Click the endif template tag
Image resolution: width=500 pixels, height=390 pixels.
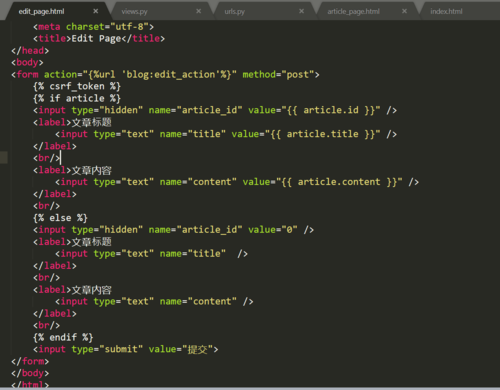click(63, 338)
